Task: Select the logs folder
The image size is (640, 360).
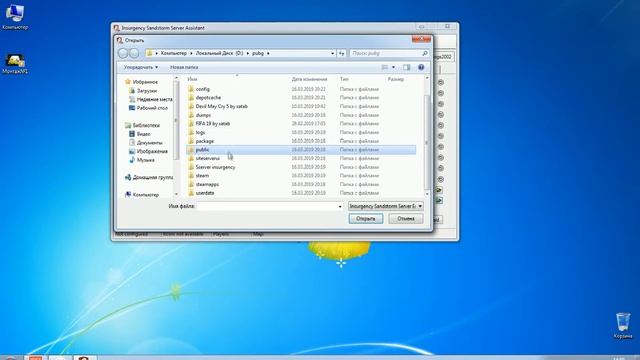Action: [200, 132]
